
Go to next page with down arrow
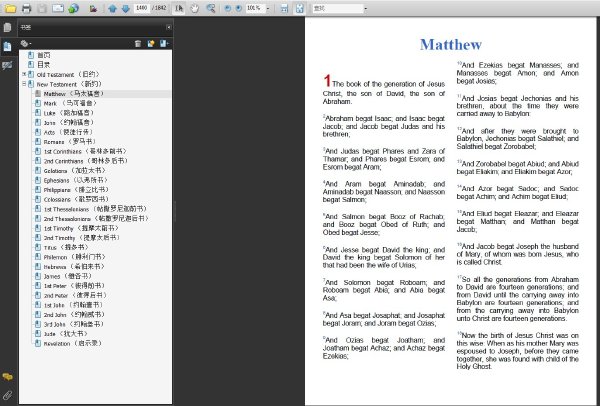(x=126, y=8)
